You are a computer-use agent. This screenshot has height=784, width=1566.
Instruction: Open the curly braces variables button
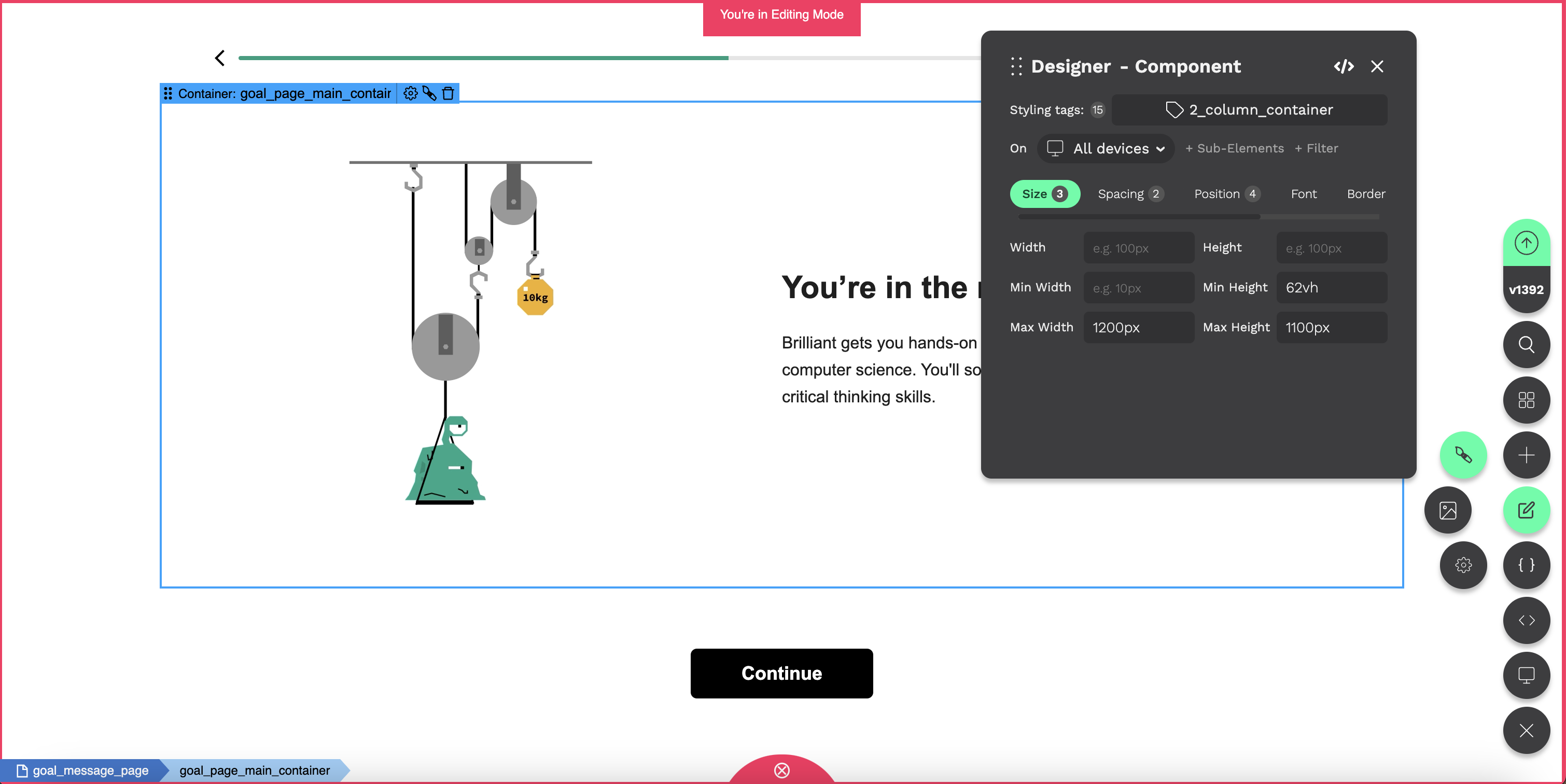coord(1526,565)
